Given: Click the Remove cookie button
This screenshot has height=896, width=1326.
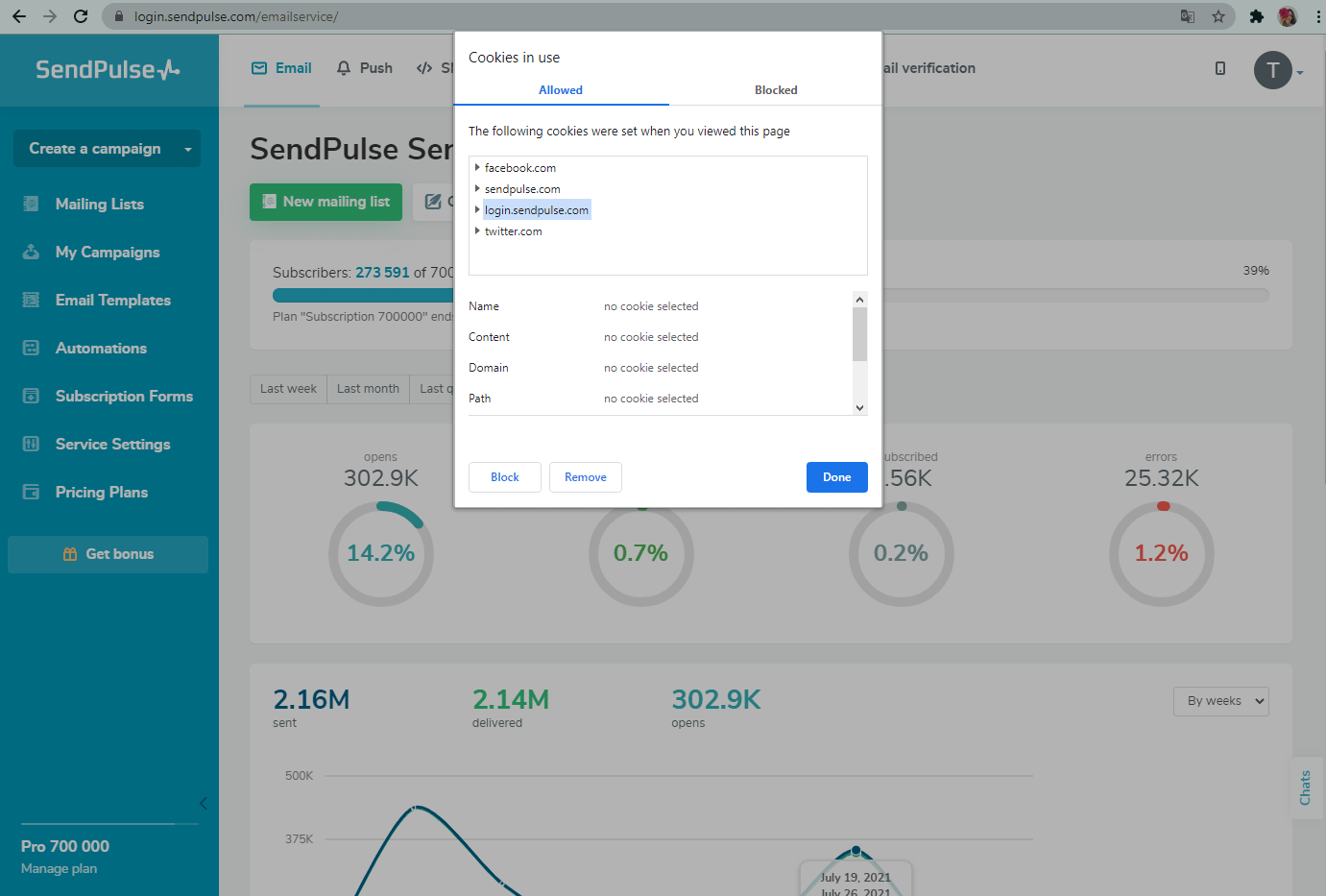Looking at the screenshot, I should point(585,477).
